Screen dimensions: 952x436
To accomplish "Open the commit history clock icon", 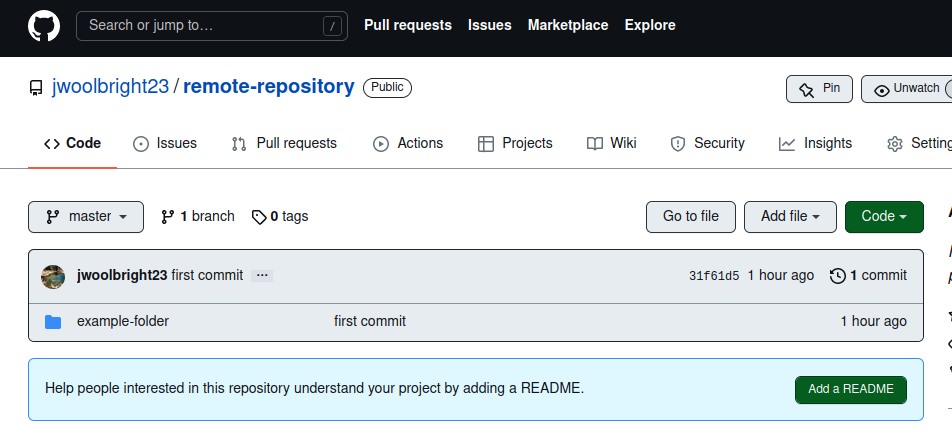I will tap(838, 276).
